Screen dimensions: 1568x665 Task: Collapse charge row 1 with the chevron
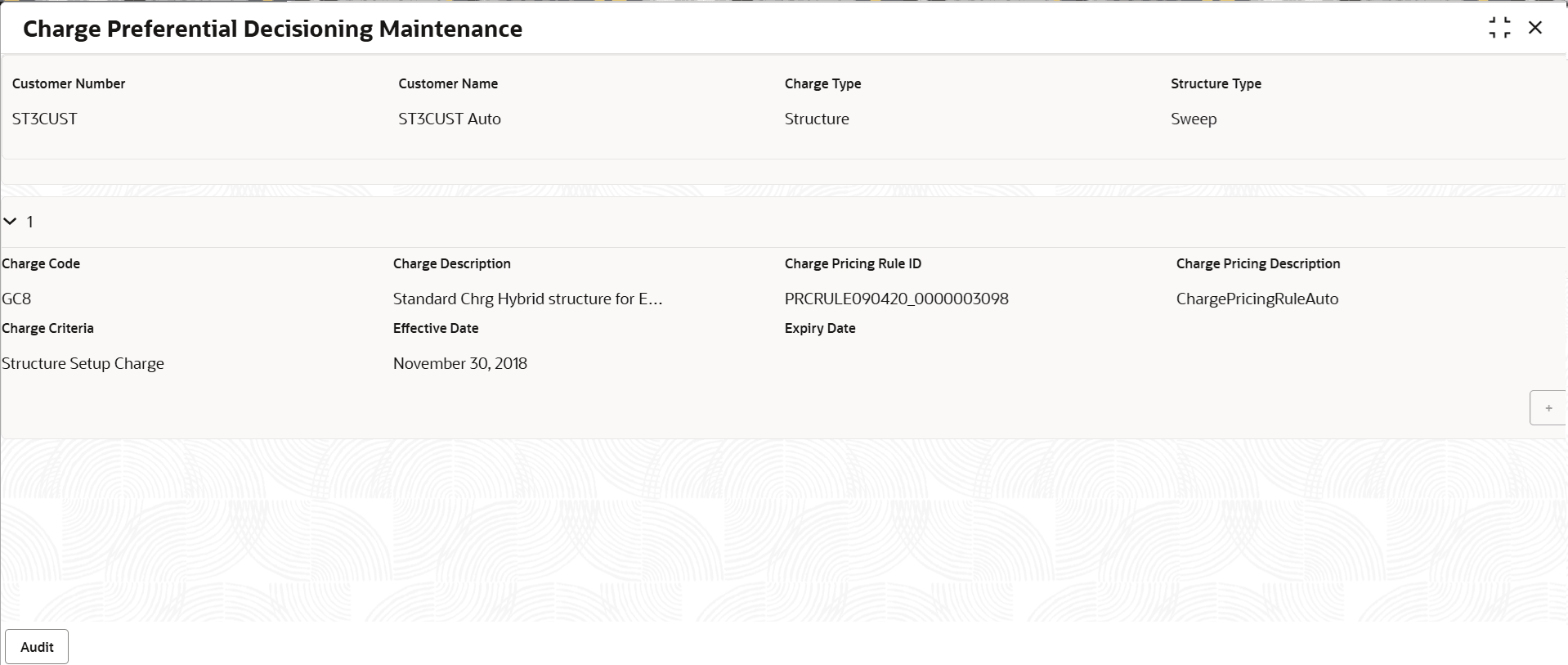(11, 222)
